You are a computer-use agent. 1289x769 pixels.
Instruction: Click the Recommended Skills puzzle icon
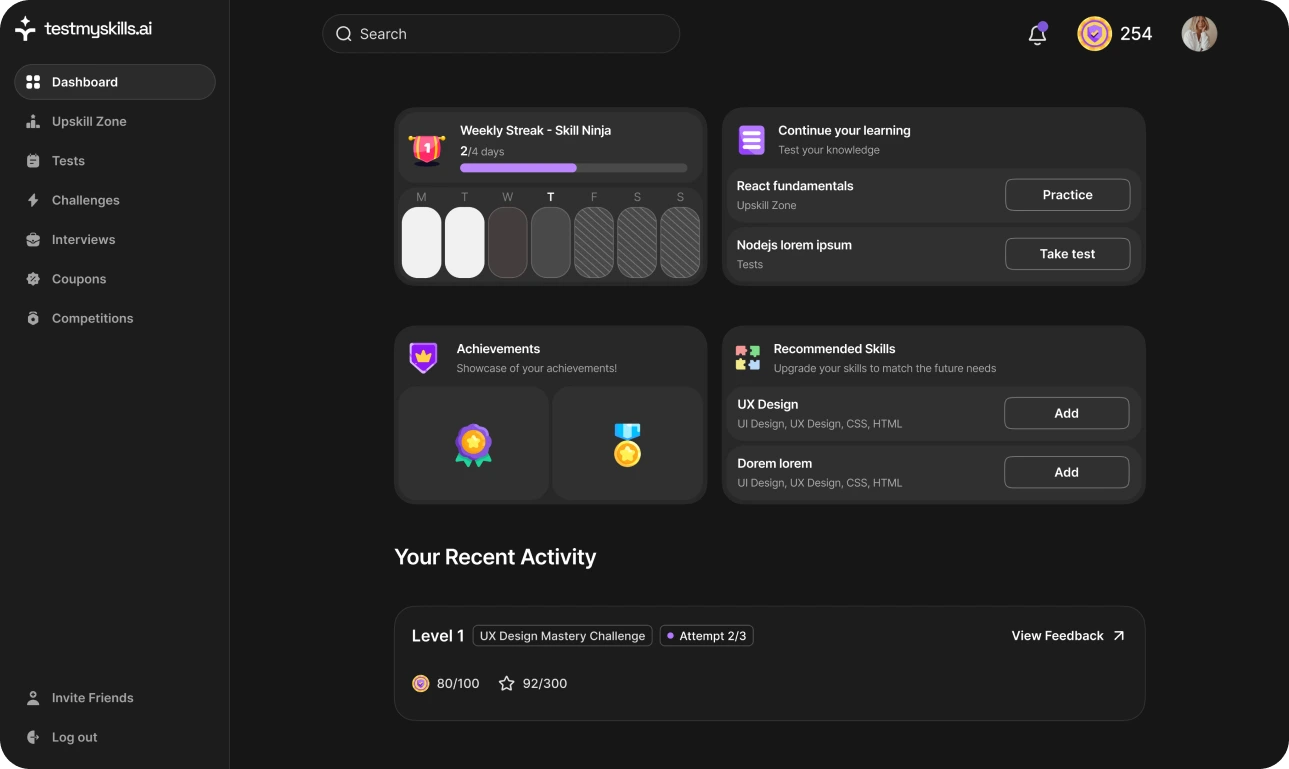[747, 358]
